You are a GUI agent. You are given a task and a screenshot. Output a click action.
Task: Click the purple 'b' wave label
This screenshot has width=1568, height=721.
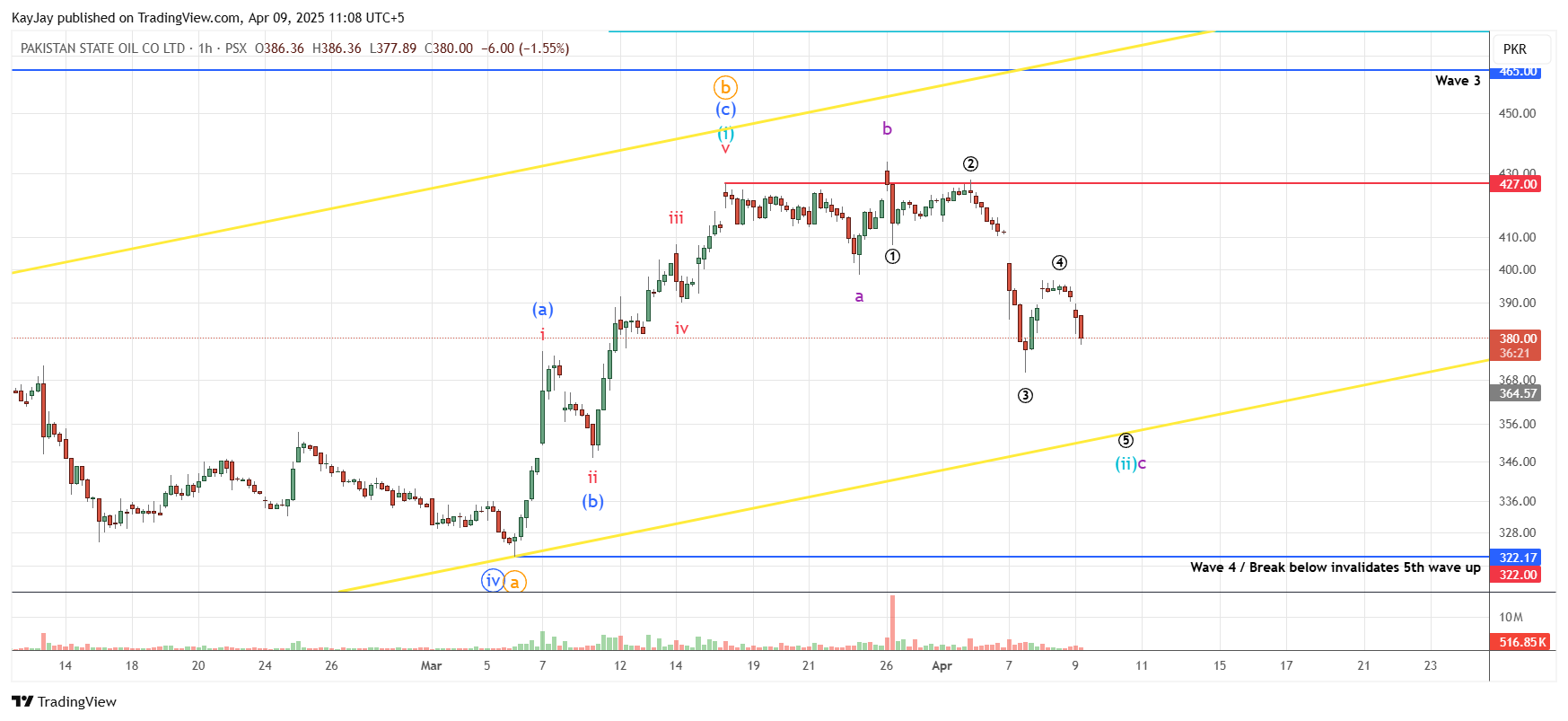(887, 129)
